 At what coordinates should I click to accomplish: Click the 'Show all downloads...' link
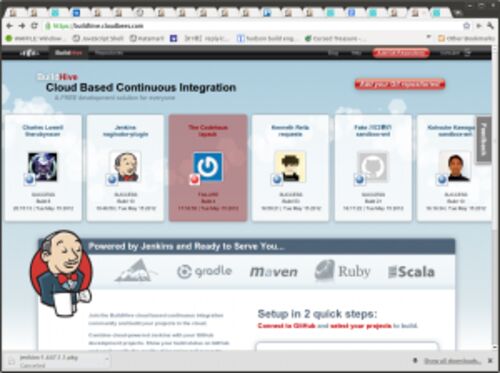pos(452,361)
